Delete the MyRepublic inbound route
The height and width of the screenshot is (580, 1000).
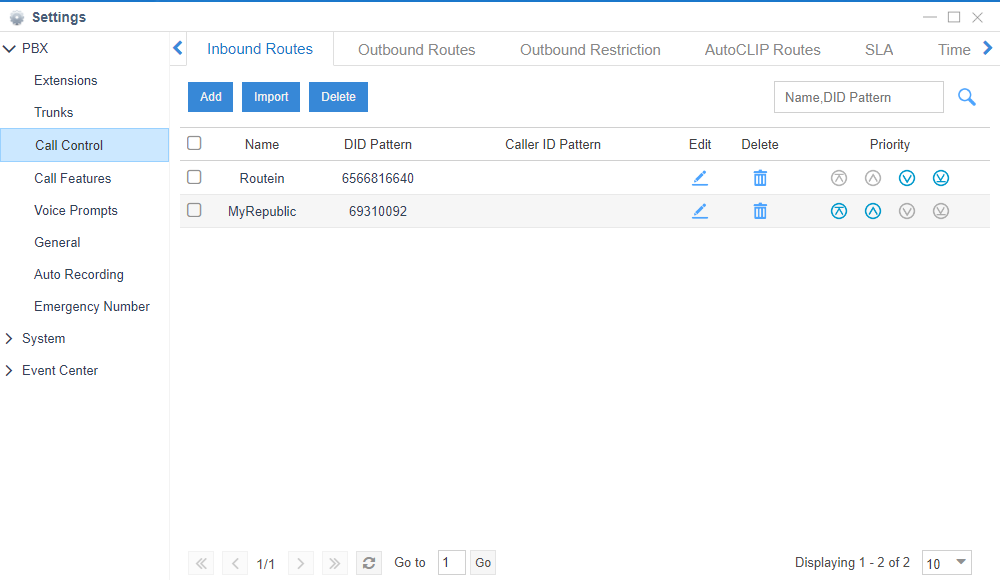pos(760,211)
